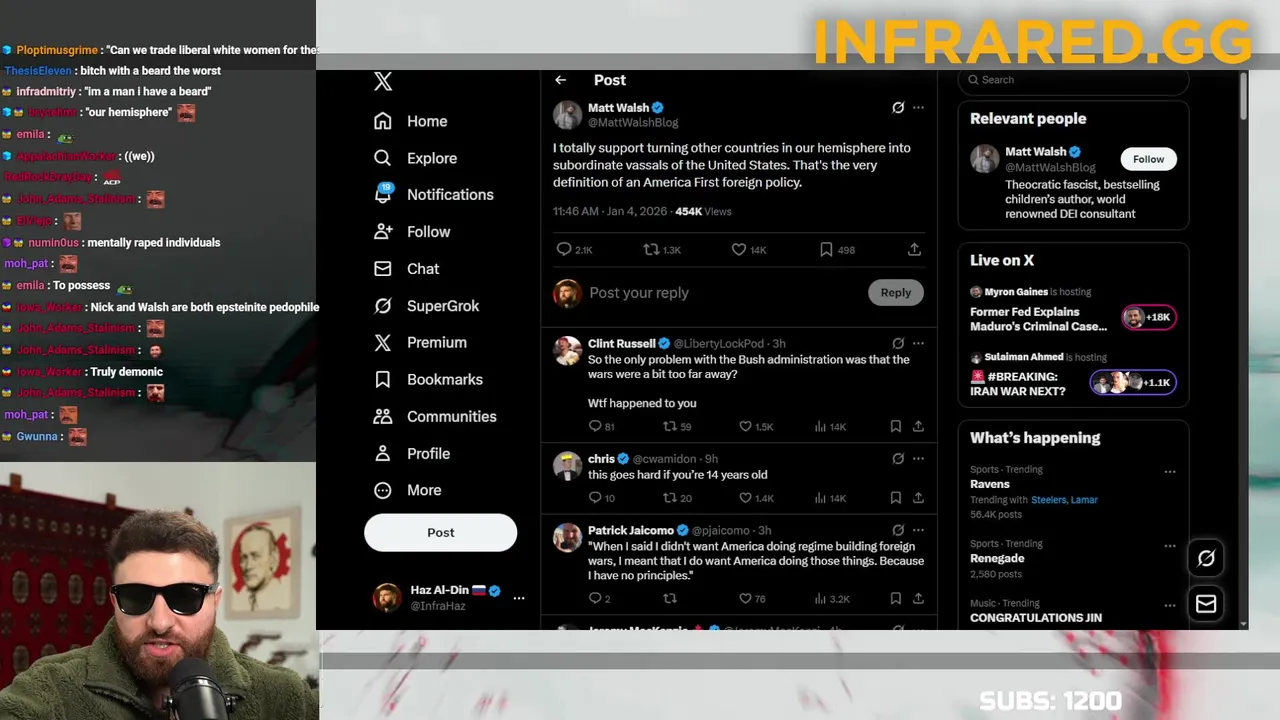Open floating Grok button
Viewport: 1280px width, 720px height.
point(1206,559)
